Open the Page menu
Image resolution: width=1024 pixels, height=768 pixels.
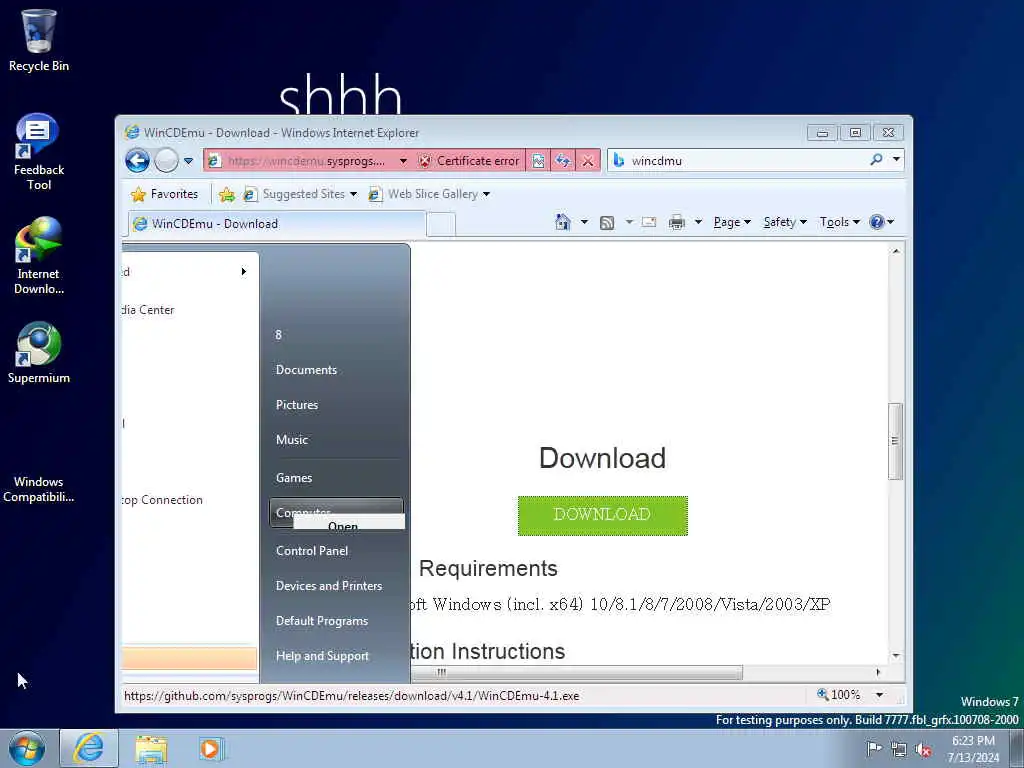coord(731,222)
